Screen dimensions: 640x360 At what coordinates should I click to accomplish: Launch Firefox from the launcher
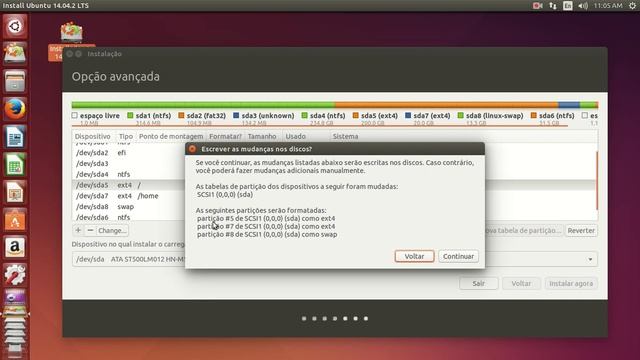tap(15, 109)
